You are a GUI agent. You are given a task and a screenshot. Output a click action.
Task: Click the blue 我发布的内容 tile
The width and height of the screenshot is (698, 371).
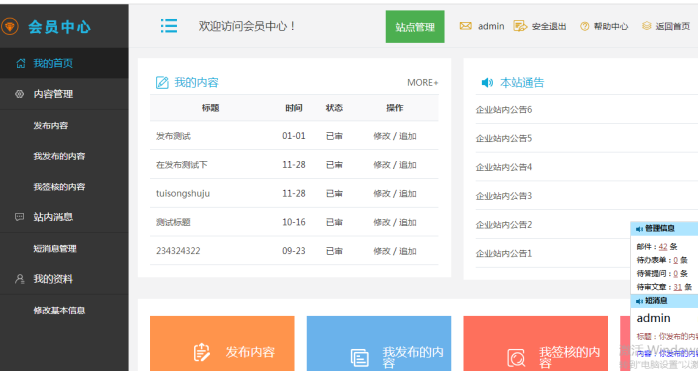(379, 343)
